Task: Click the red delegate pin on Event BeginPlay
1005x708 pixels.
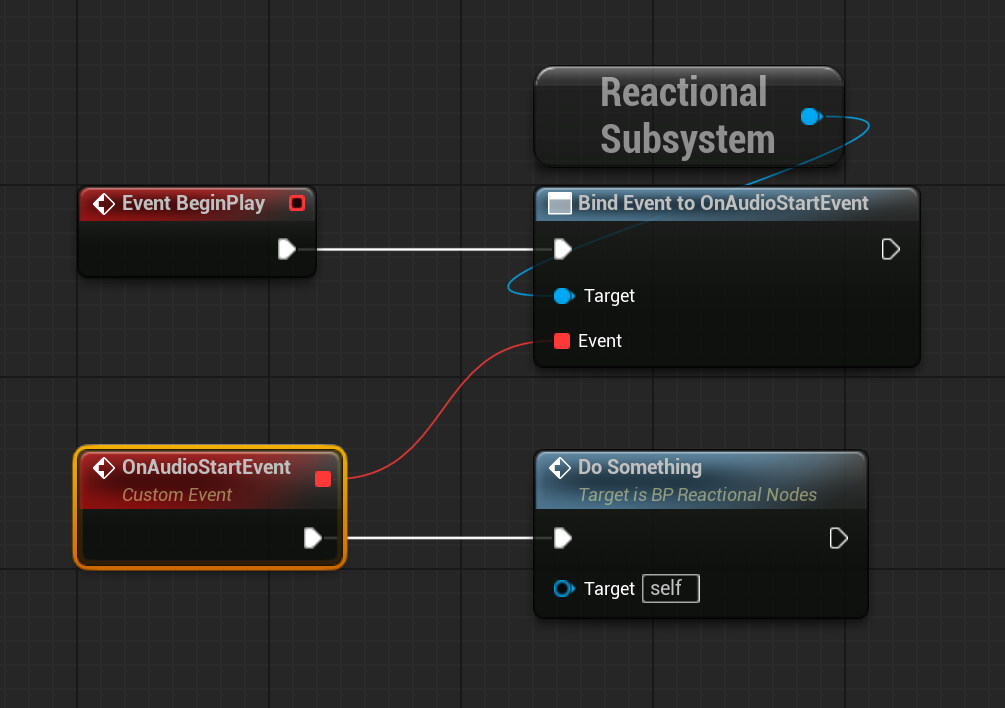Action: pos(296,204)
